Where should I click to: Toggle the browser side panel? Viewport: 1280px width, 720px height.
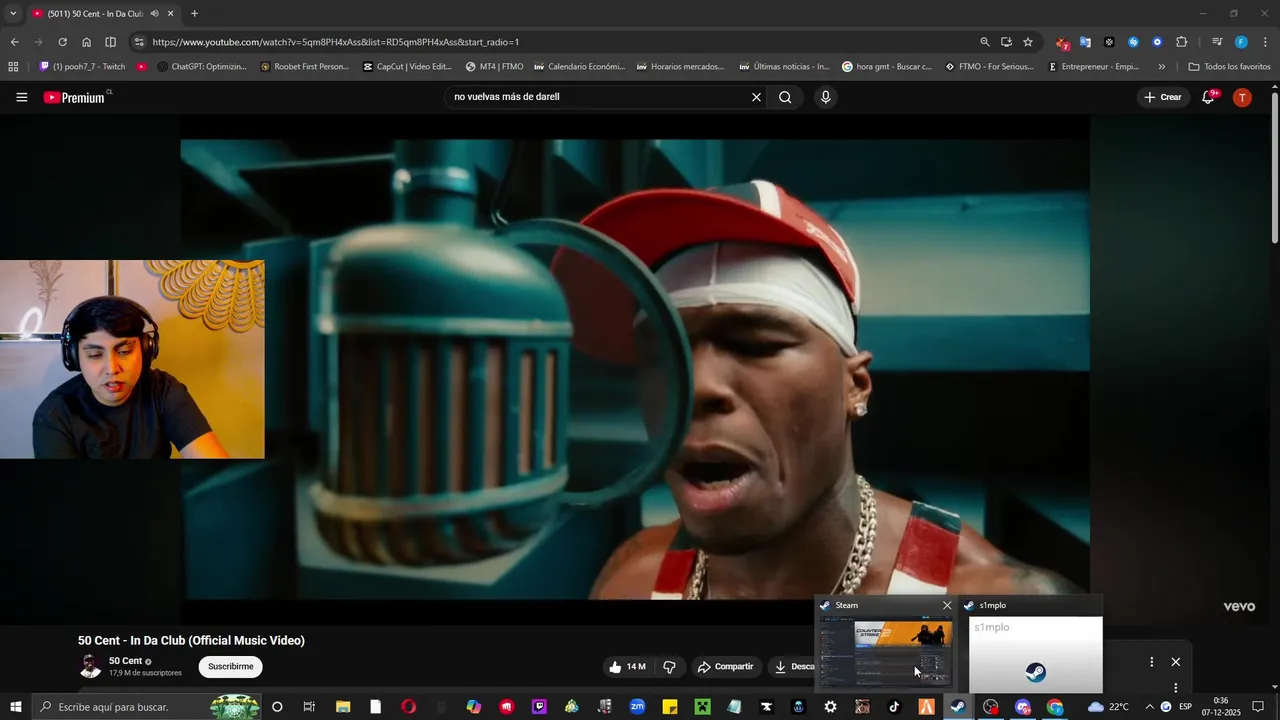coord(110,42)
